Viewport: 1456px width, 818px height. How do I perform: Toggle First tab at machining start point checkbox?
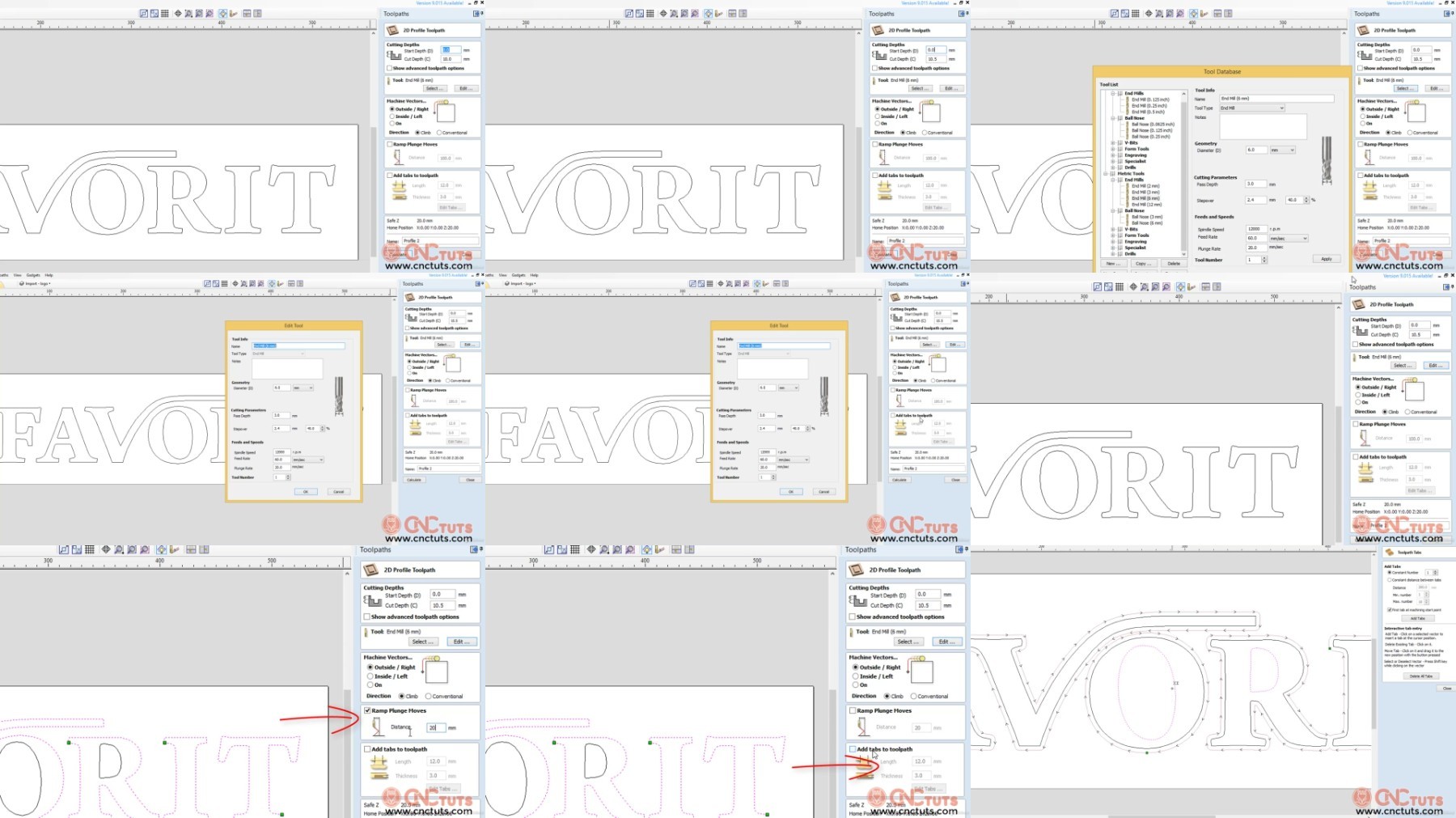coord(1390,610)
